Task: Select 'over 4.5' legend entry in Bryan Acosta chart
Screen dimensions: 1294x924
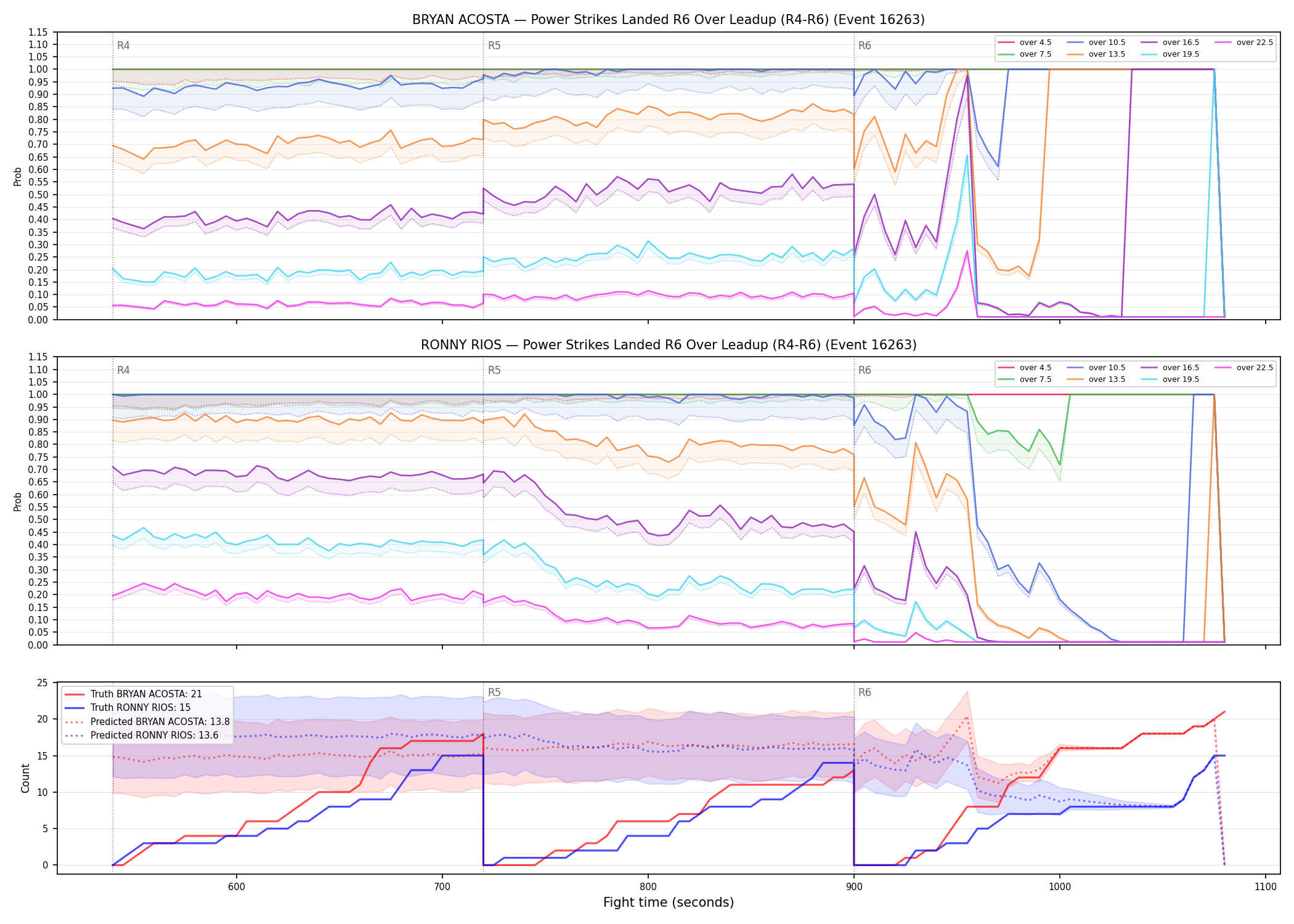Action: (x=1024, y=43)
